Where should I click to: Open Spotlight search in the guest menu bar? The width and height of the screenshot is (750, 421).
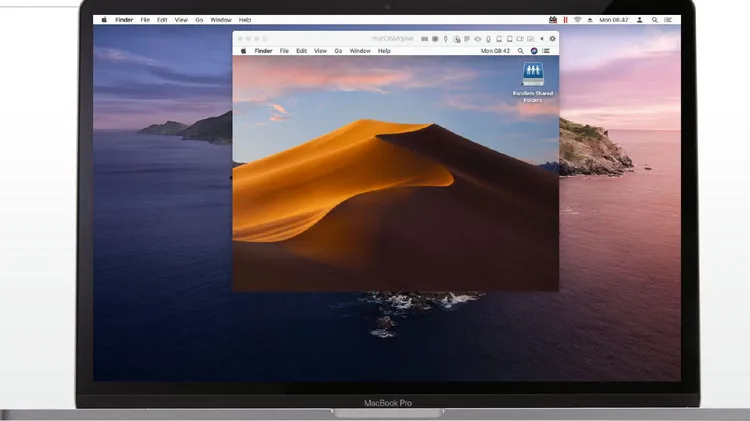tap(521, 51)
